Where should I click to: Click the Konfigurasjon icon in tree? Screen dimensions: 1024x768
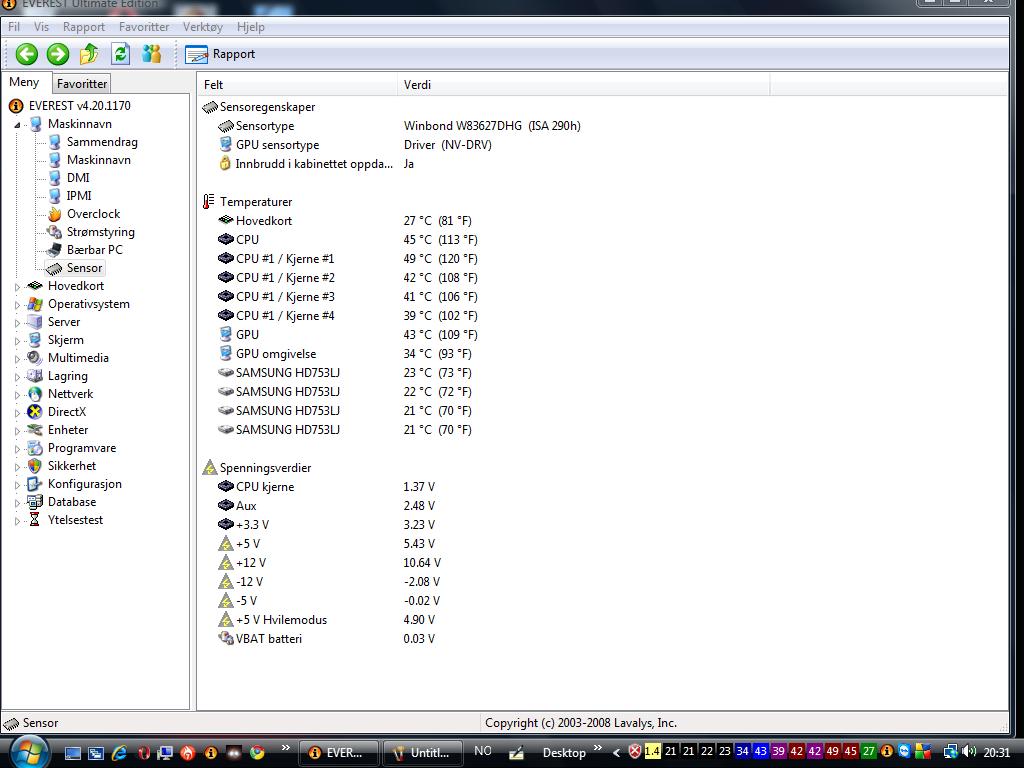34,484
